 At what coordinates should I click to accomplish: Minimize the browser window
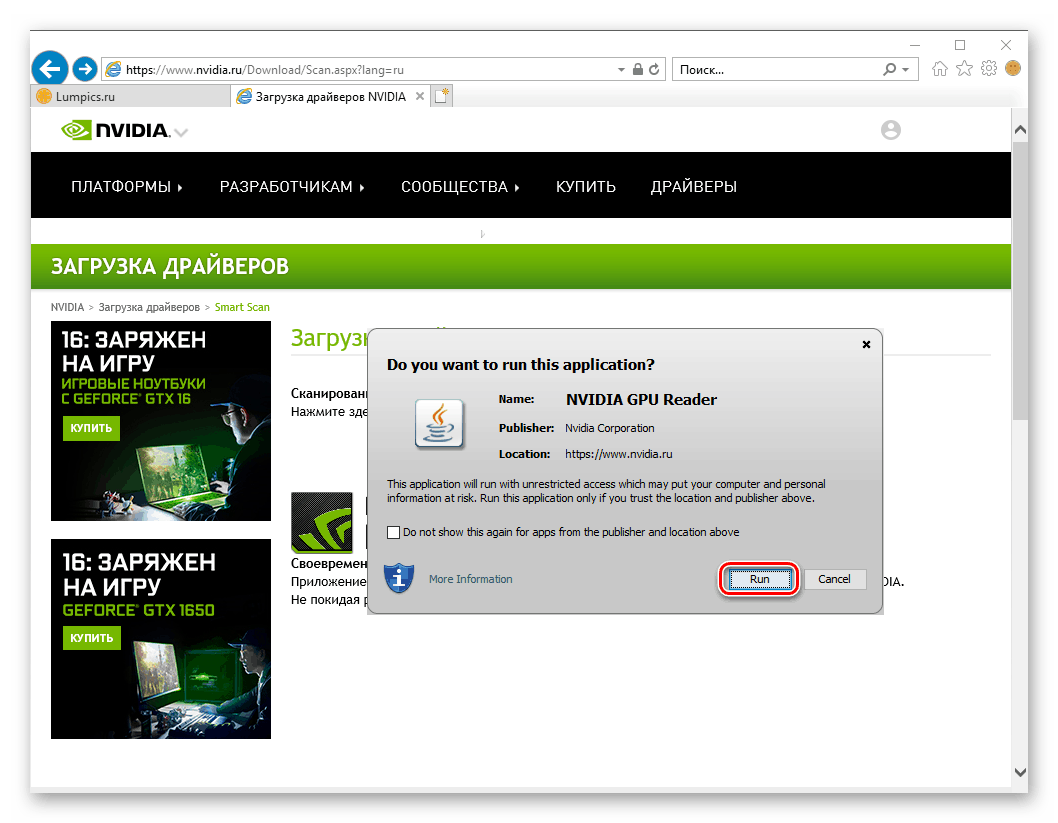914,45
